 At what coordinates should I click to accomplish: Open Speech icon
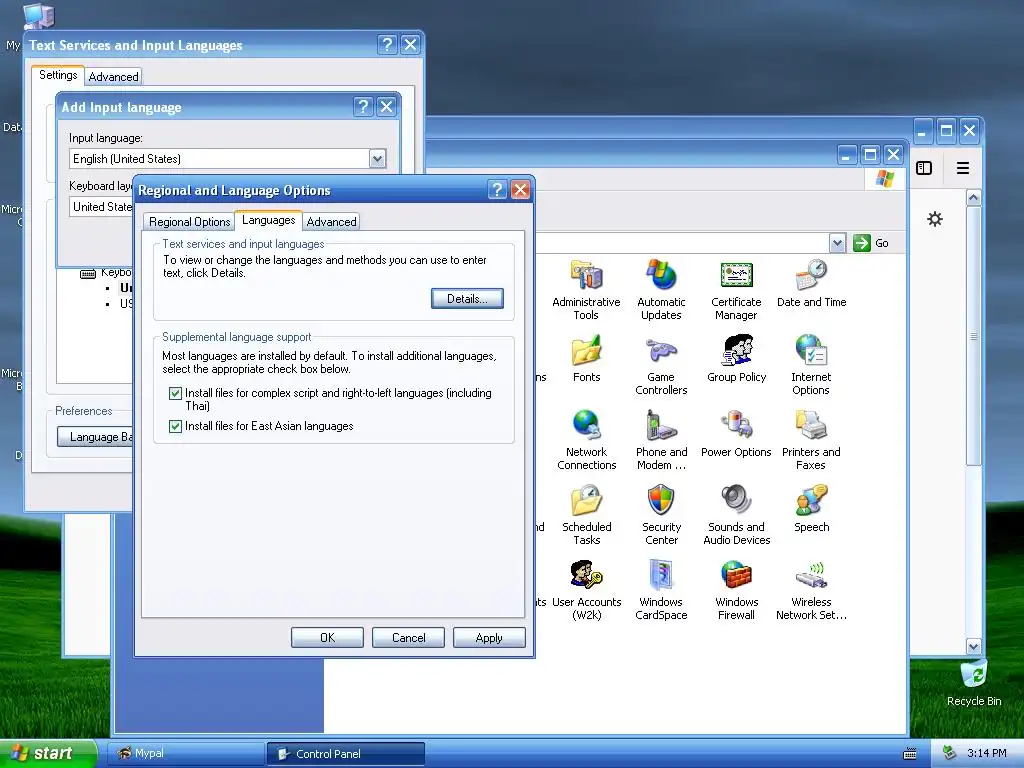(x=811, y=500)
